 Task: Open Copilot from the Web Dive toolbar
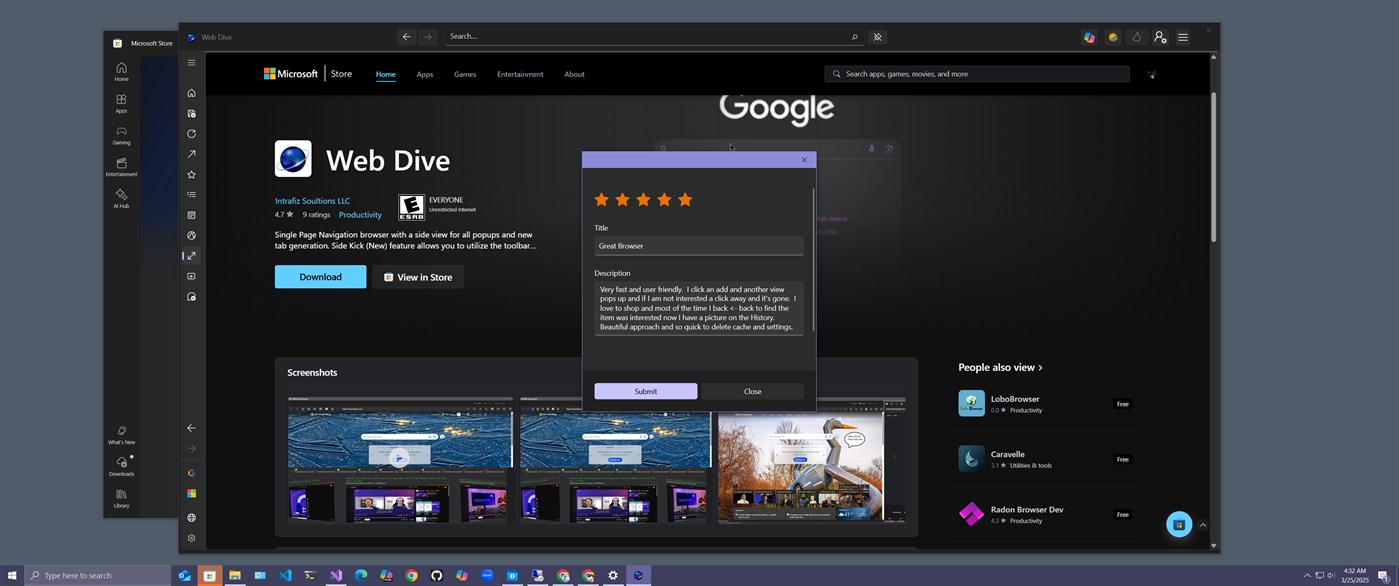click(1089, 37)
